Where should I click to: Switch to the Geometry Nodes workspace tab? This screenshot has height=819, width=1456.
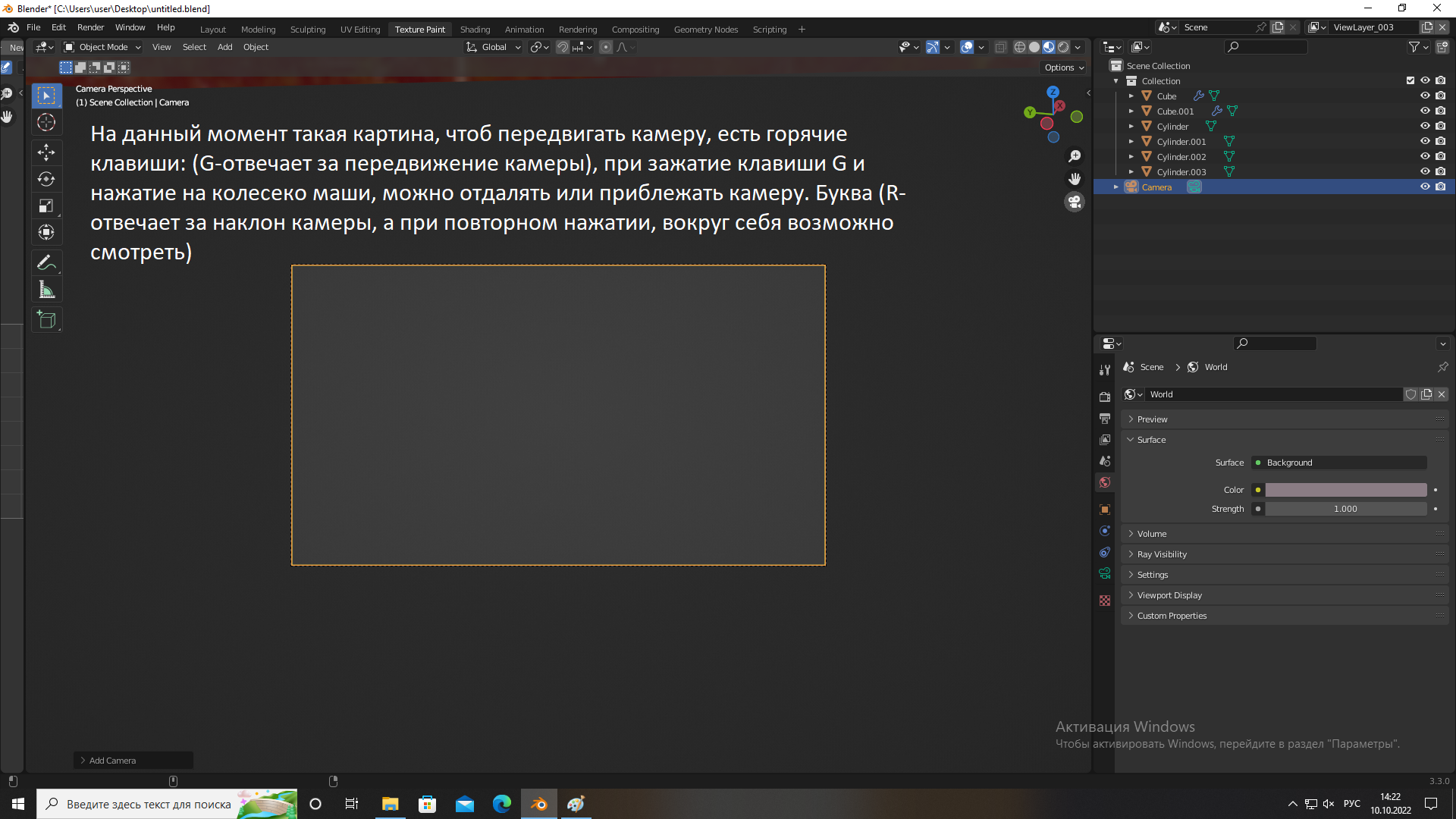(x=705, y=30)
